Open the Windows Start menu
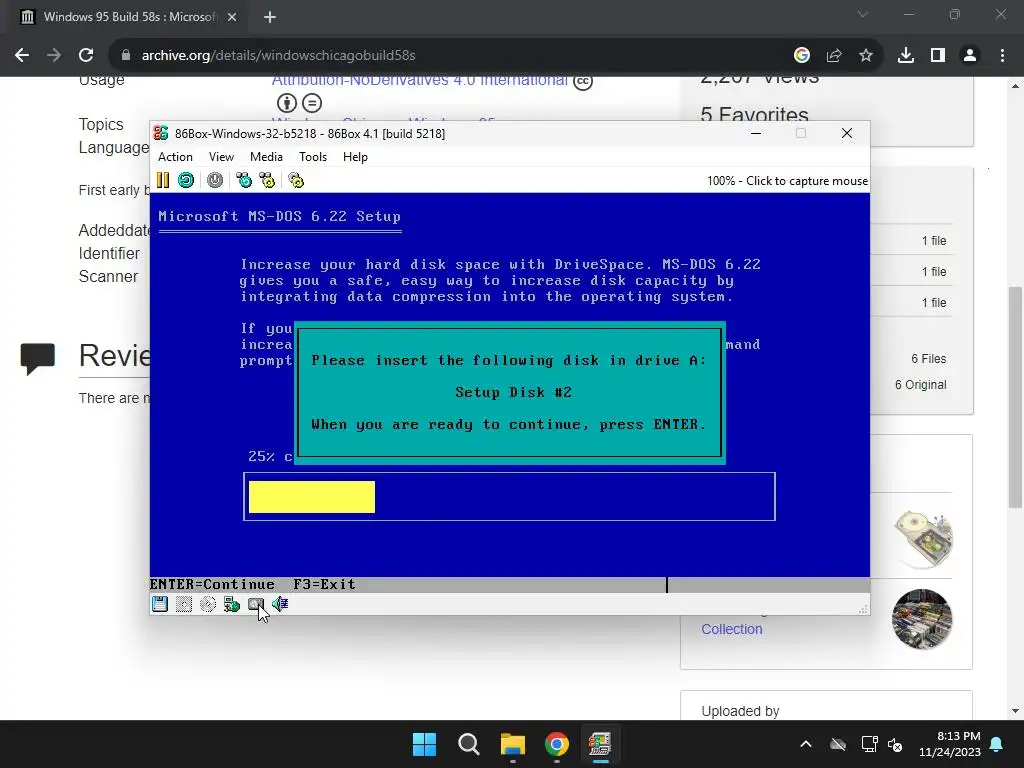This screenshot has width=1024, height=768. point(424,744)
